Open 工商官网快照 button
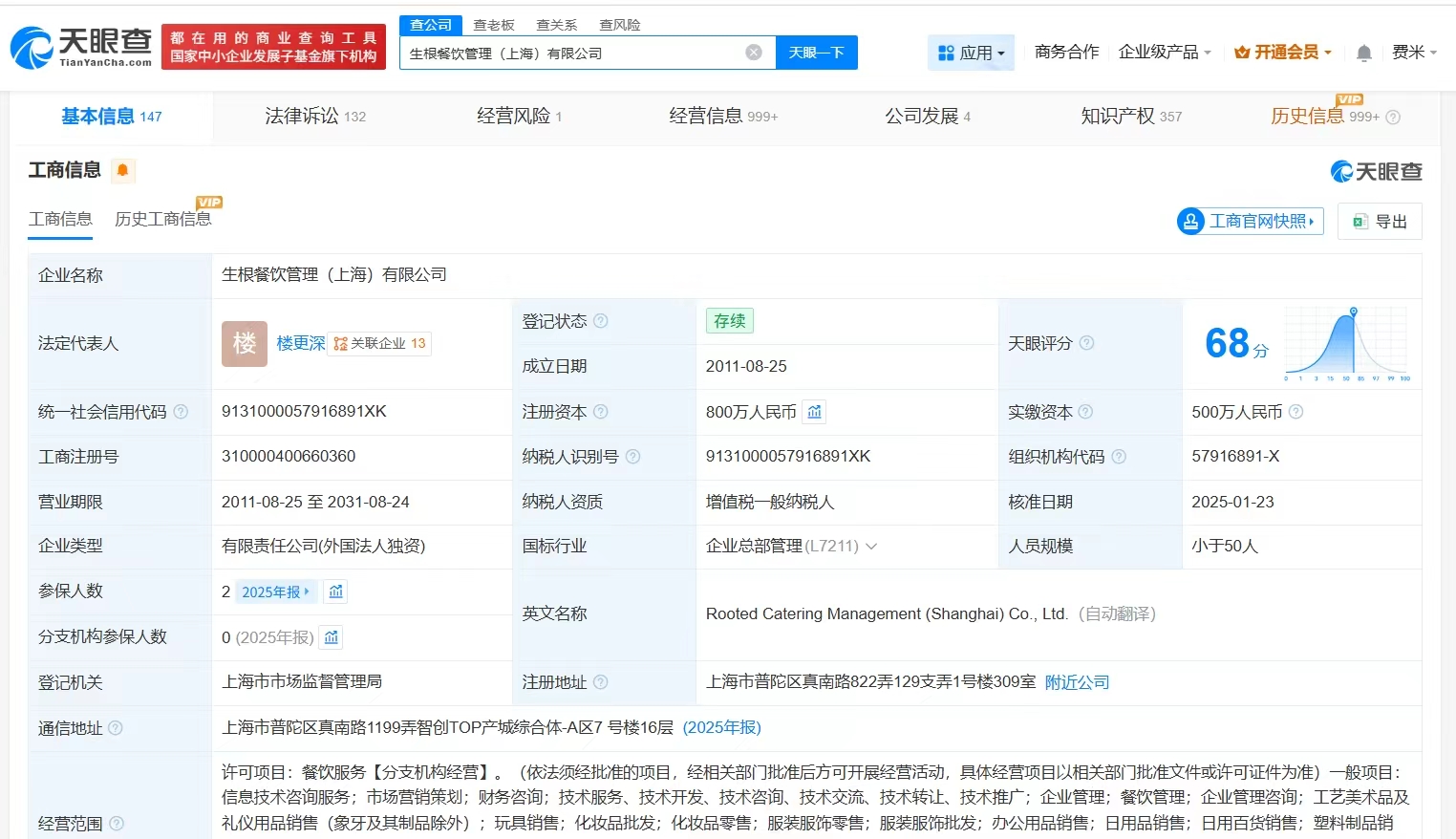 point(1251,221)
